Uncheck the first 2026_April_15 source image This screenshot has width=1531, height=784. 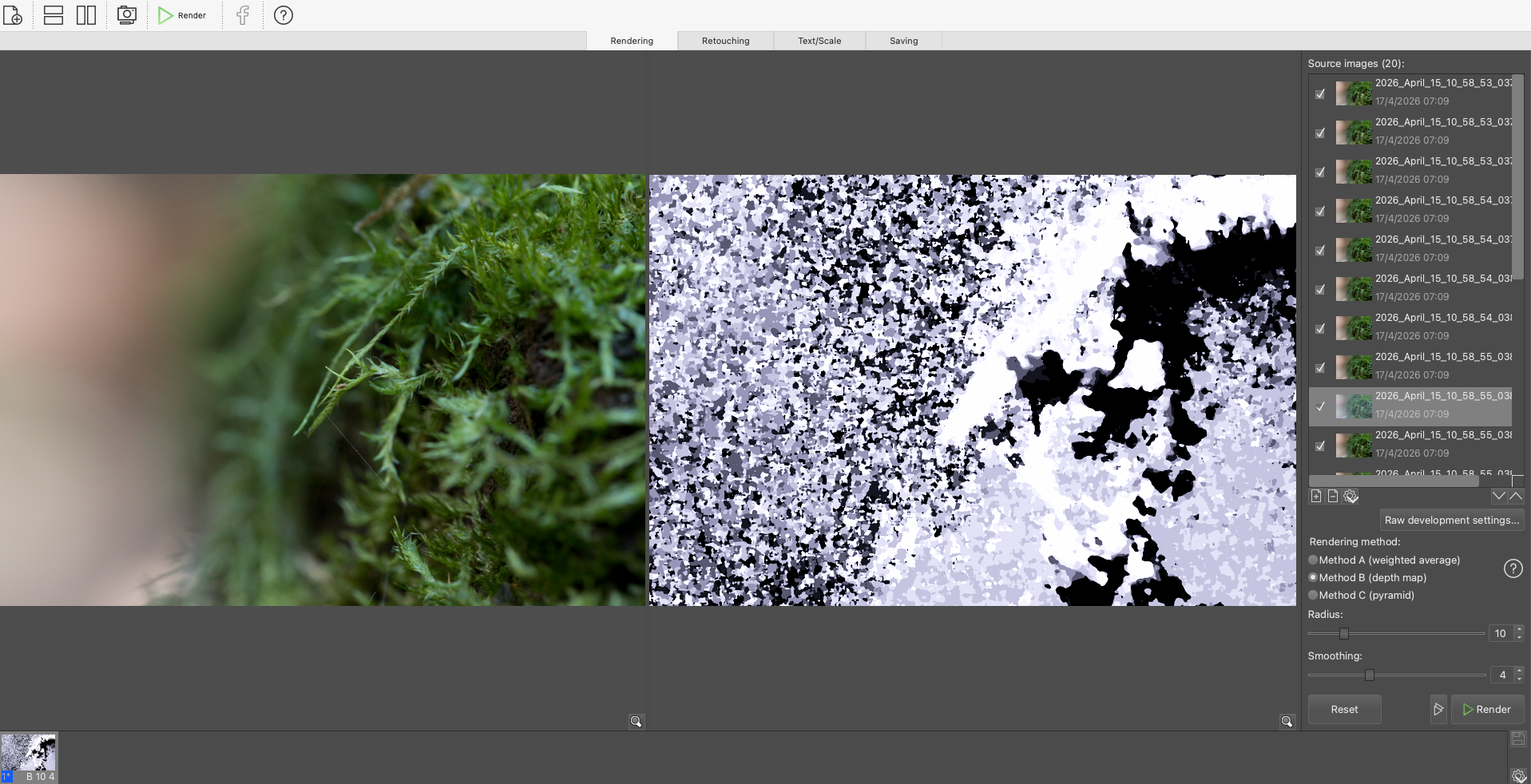click(x=1321, y=94)
